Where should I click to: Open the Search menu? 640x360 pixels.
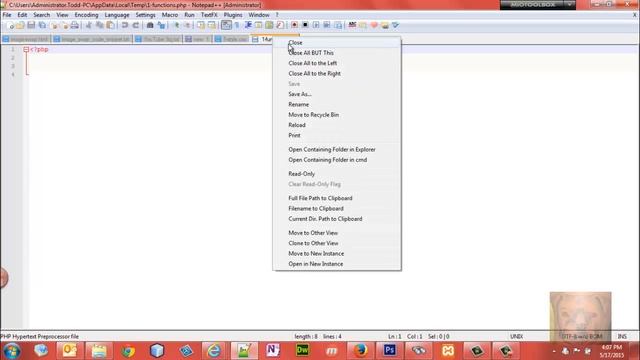click(41, 15)
